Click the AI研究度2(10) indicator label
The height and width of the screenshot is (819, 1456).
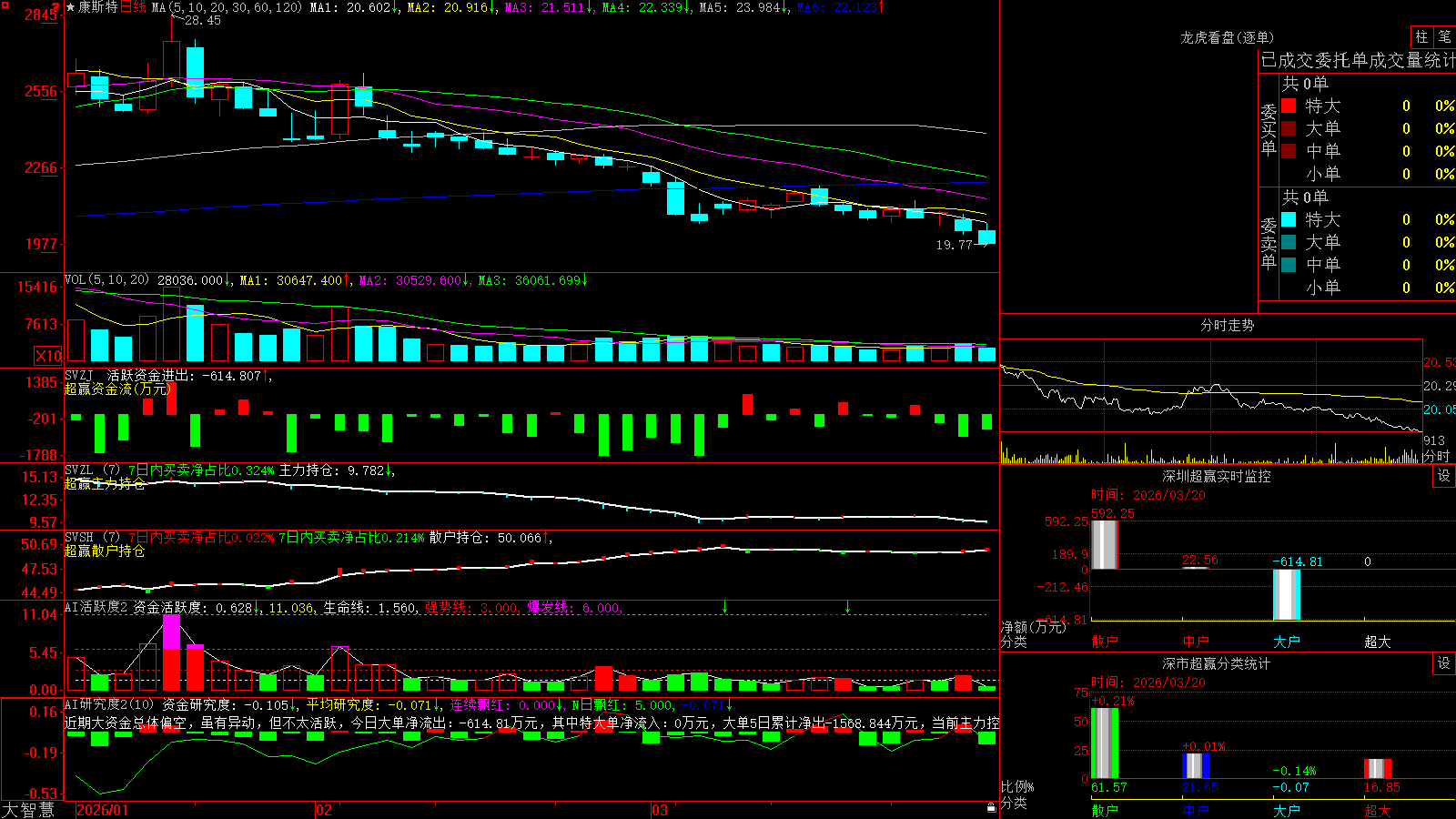coord(109,704)
